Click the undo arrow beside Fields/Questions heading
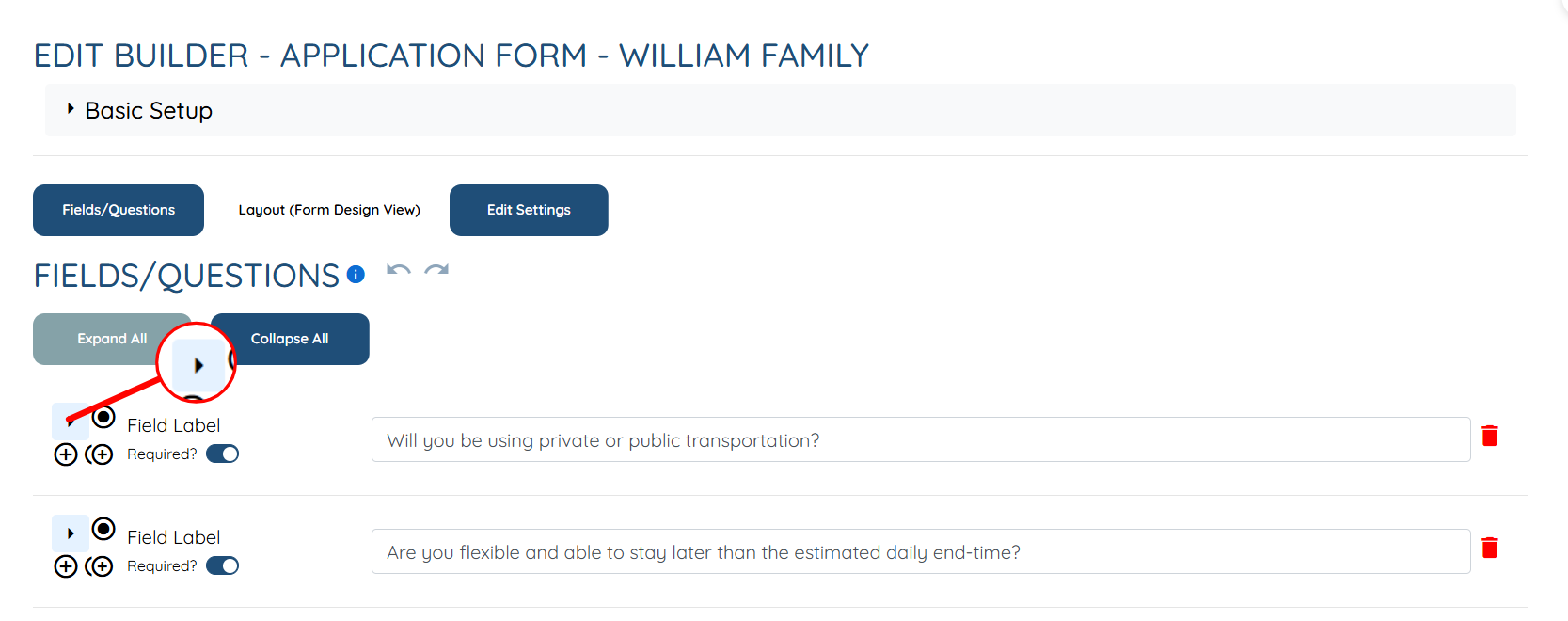Screen dimensions: 1568x621 coord(399,271)
